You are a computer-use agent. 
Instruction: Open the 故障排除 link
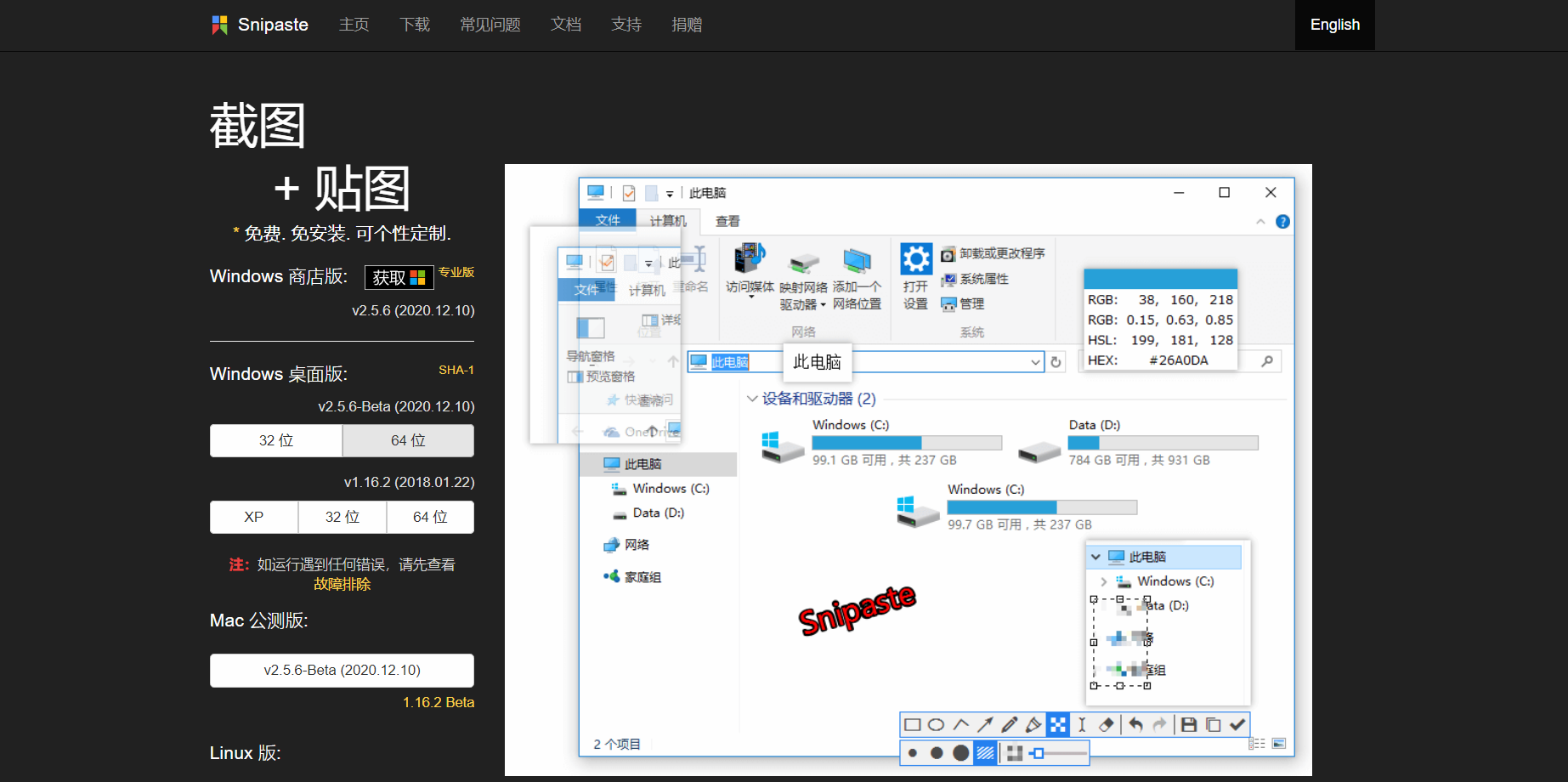[x=342, y=584]
